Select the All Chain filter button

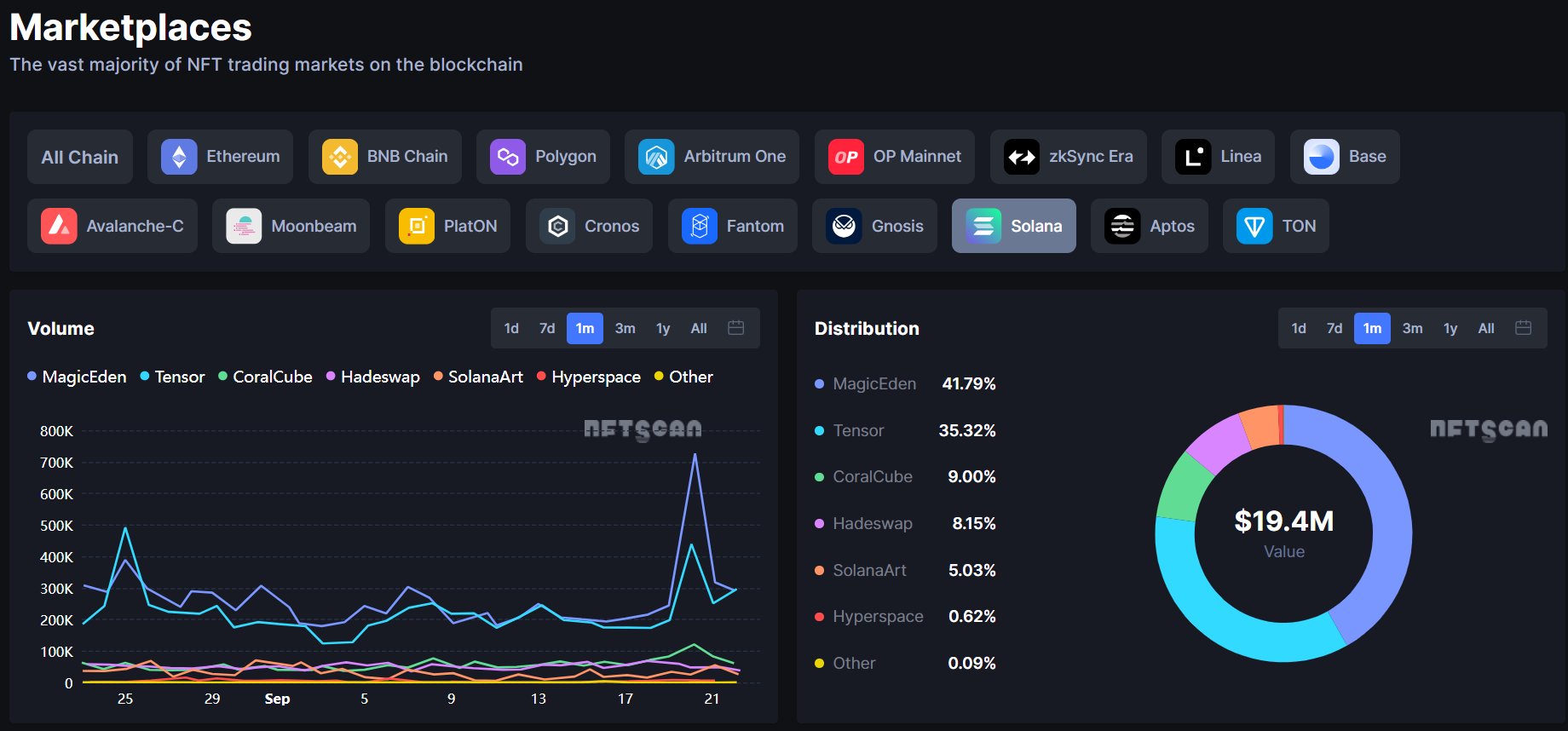(x=80, y=157)
